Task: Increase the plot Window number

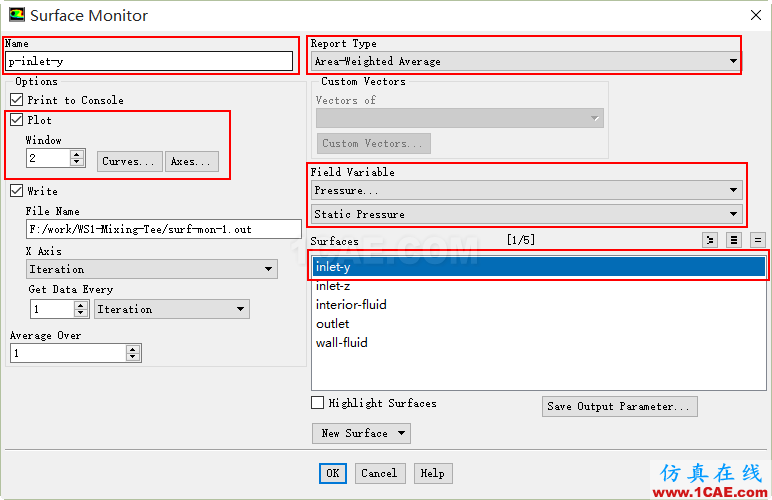Action: pos(77,154)
